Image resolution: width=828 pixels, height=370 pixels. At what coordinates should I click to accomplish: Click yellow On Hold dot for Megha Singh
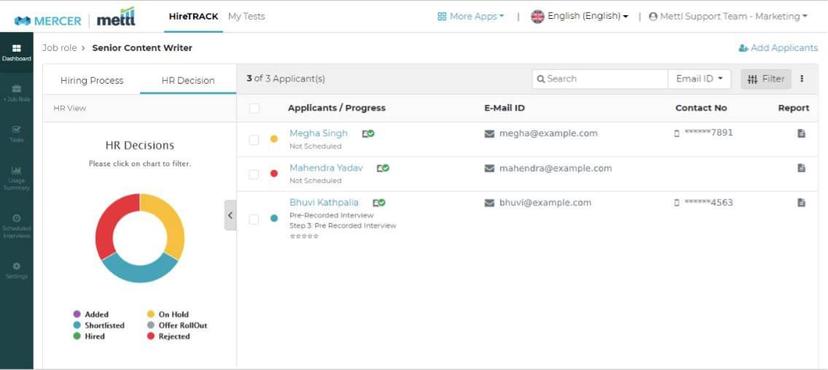(x=274, y=139)
